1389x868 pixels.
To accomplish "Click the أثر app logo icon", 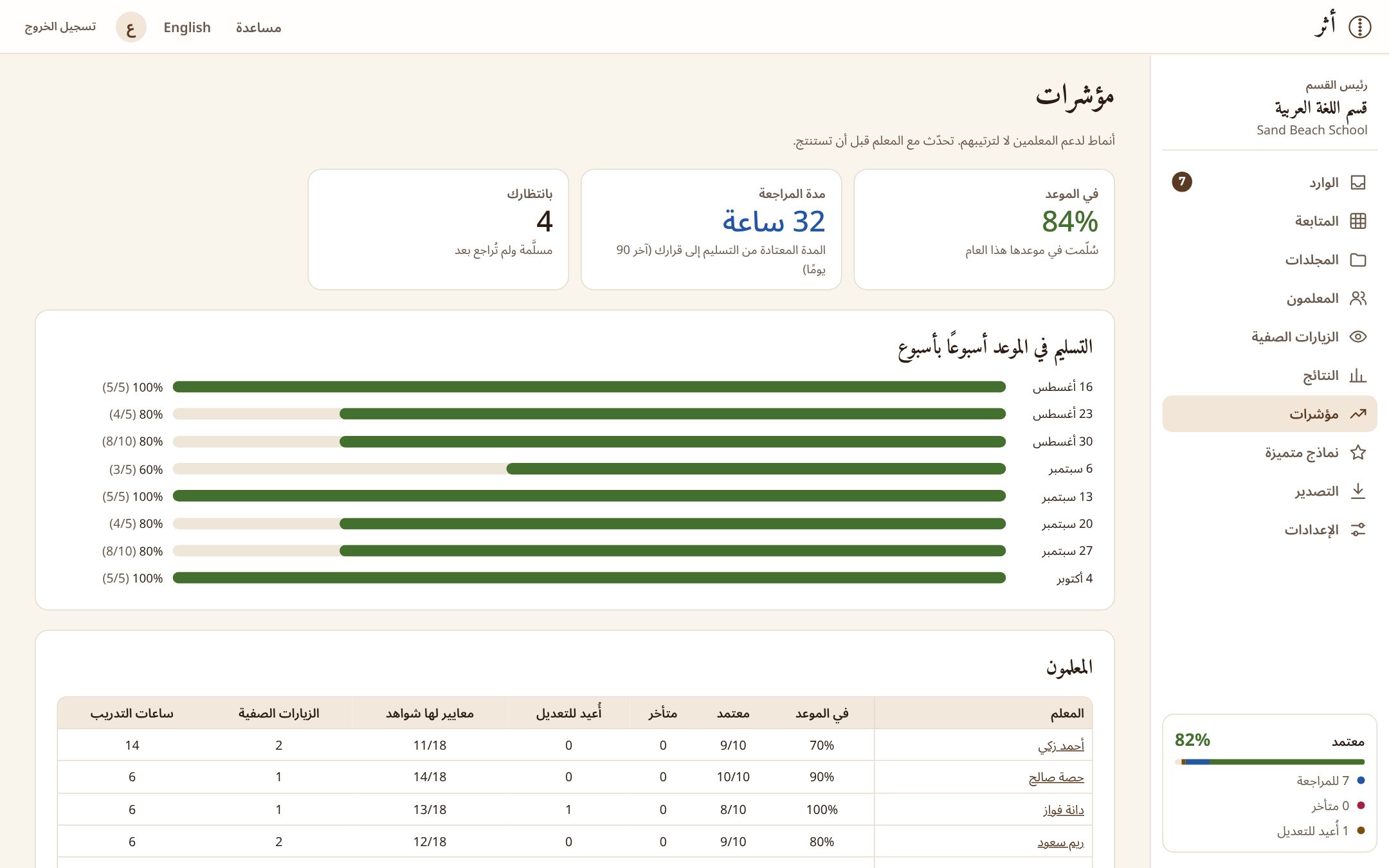I will 1359,27.
